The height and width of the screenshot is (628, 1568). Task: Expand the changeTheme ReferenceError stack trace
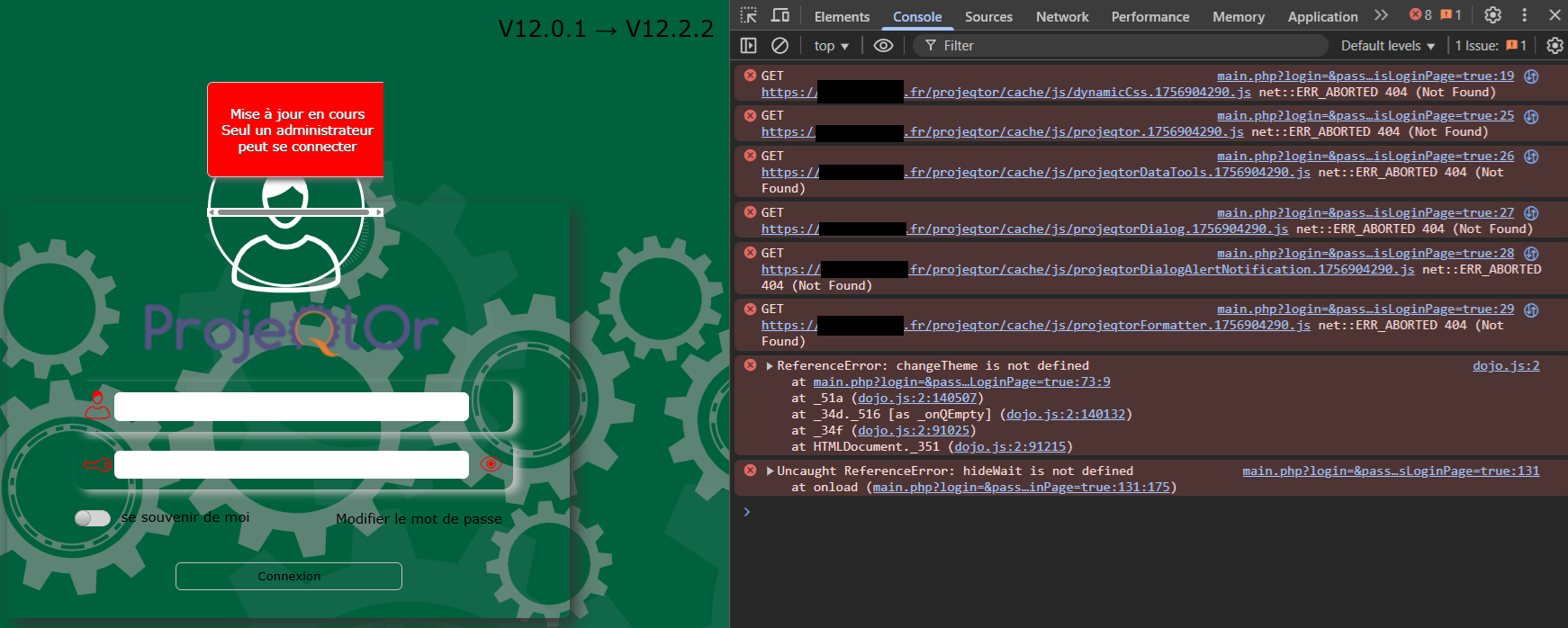pos(770,366)
